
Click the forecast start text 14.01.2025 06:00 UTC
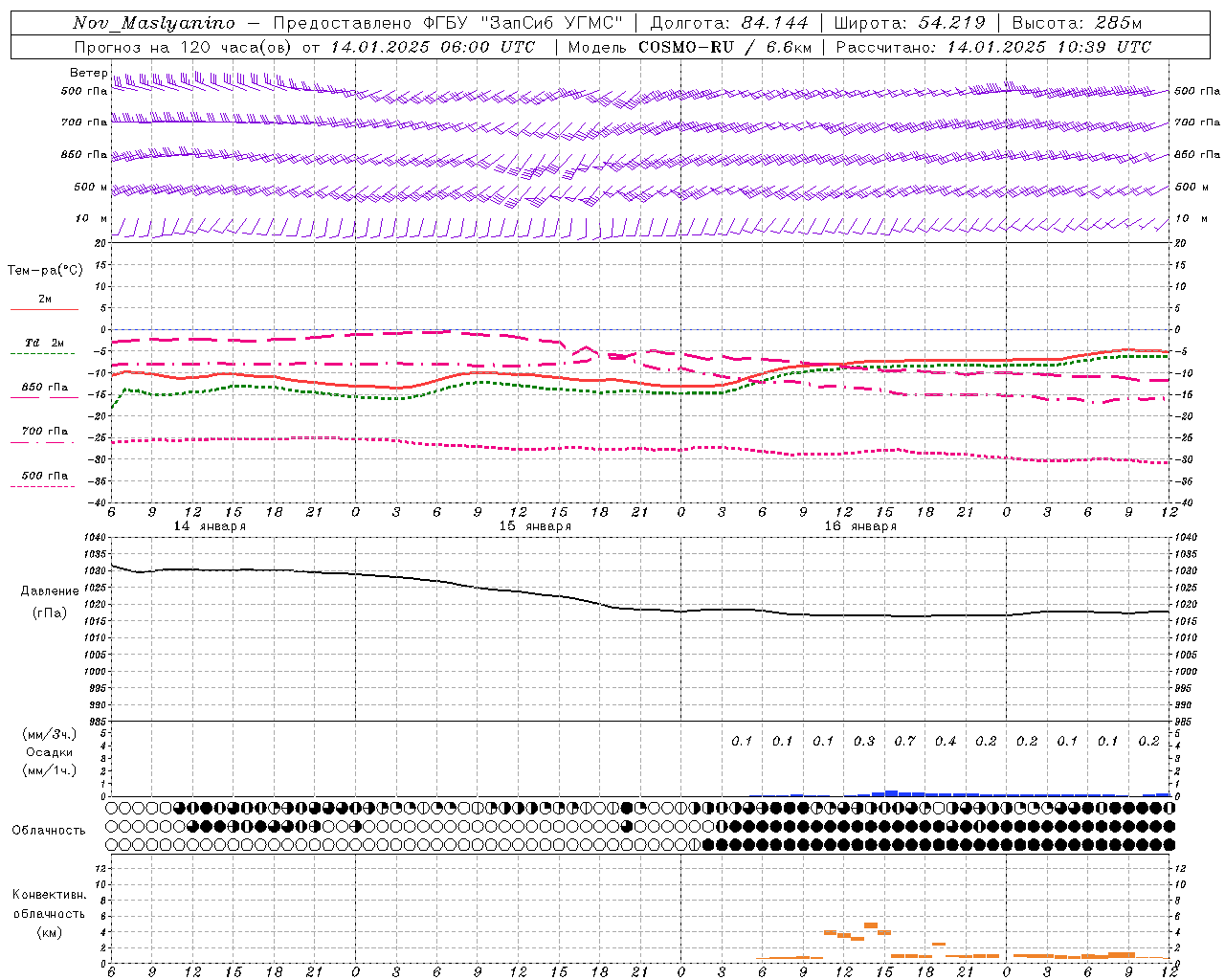click(x=433, y=47)
